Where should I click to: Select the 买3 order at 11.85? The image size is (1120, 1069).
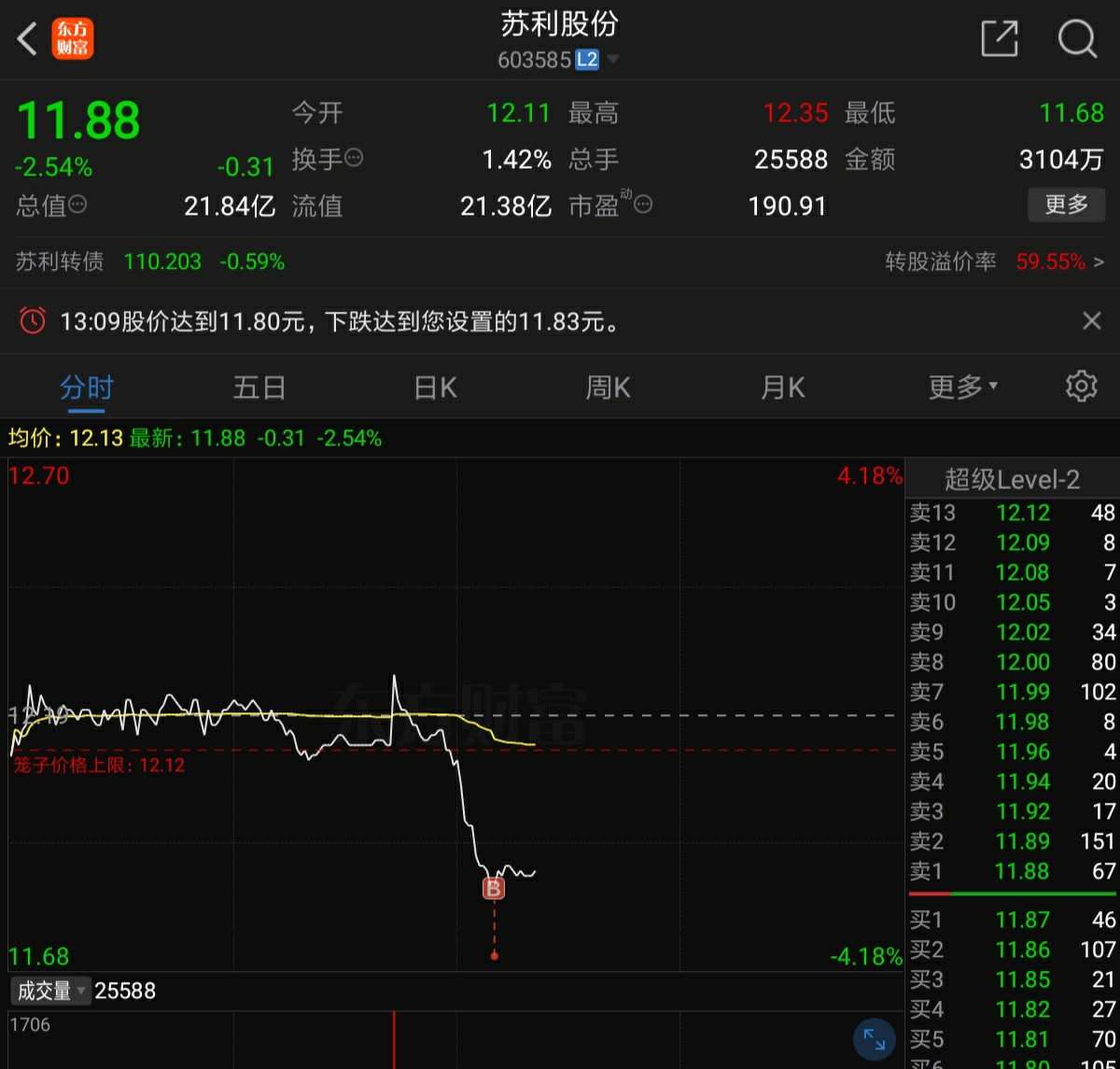click(x=1013, y=979)
